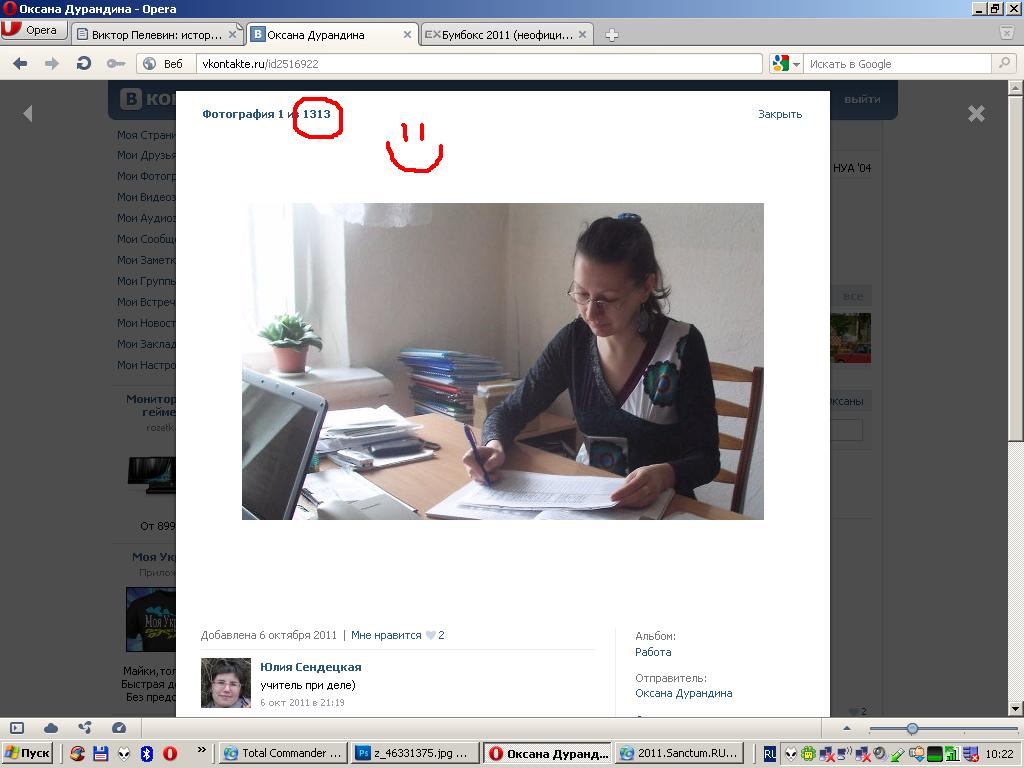This screenshot has width=1024, height=768.
Task: Toggle the Opera Turbo speedometer icon
Action: (x=119, y=728)
